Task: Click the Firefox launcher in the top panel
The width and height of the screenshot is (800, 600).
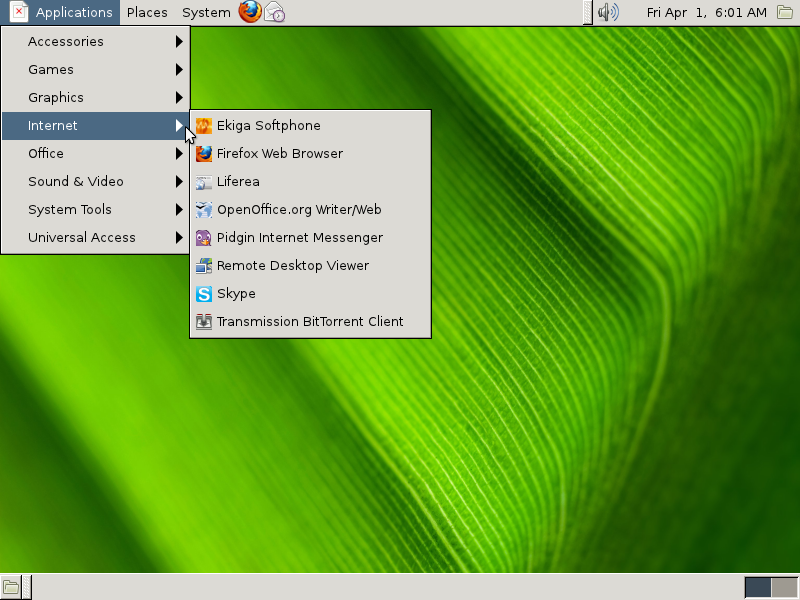Action: (x=249, y=13)
